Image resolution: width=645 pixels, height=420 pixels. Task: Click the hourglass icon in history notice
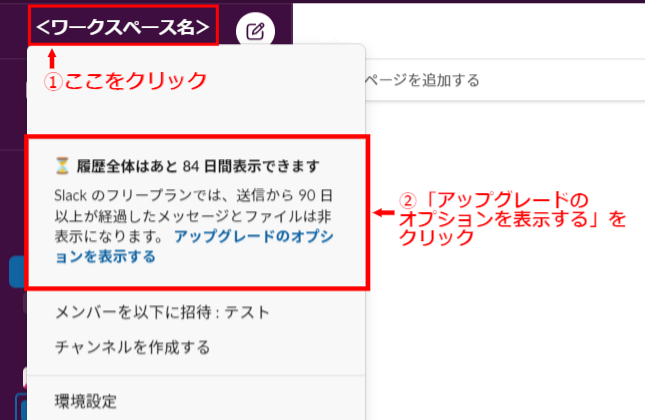[x=62, y=166]
